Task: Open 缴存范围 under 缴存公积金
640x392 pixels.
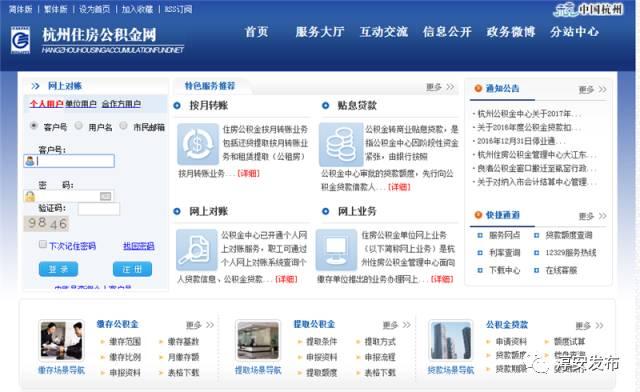Action: point(125,341)
